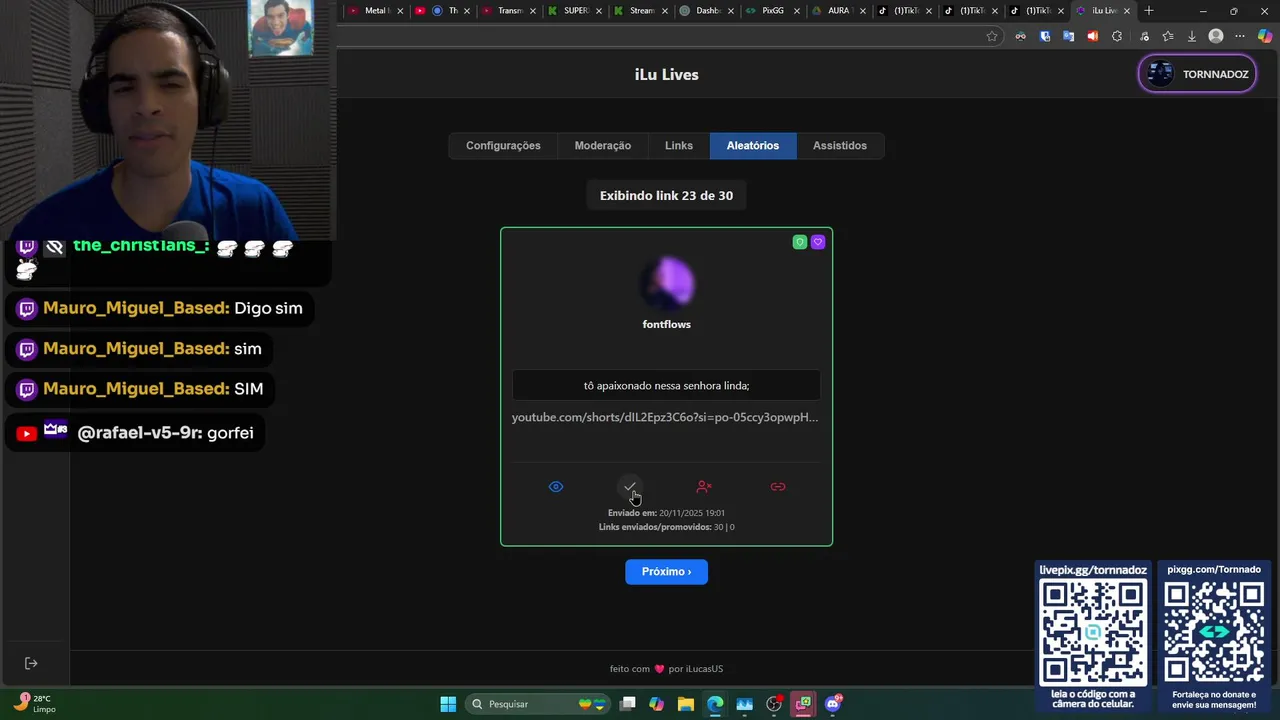Click the logout icon at bottom left
This screenshot has width=1280, height=720.
pos(31,663)
